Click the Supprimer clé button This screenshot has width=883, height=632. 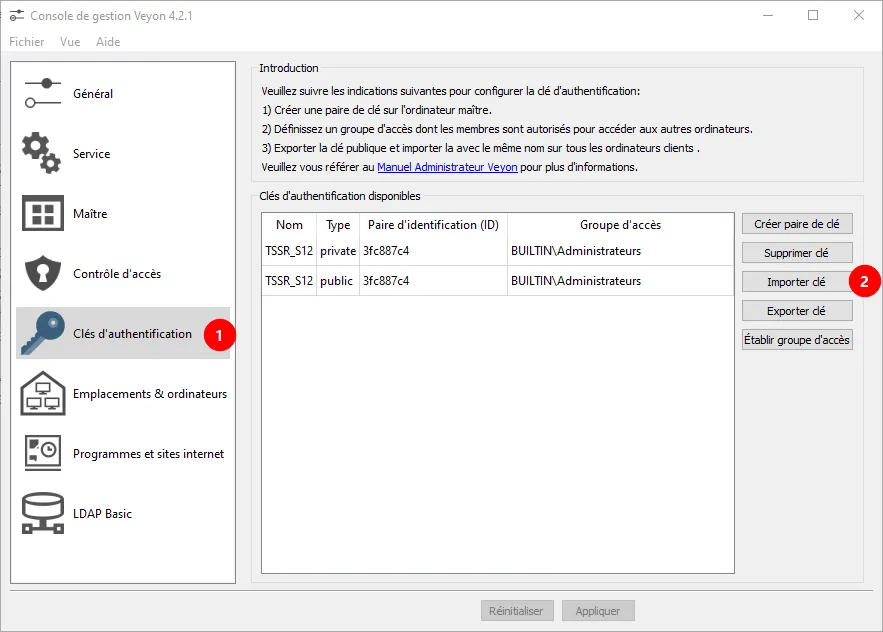(797, 253)
